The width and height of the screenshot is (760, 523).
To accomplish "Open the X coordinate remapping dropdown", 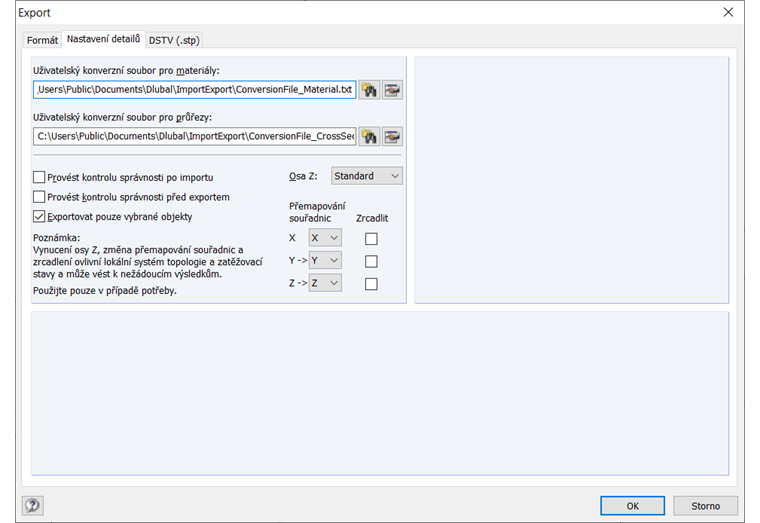I will click(325, 238).
